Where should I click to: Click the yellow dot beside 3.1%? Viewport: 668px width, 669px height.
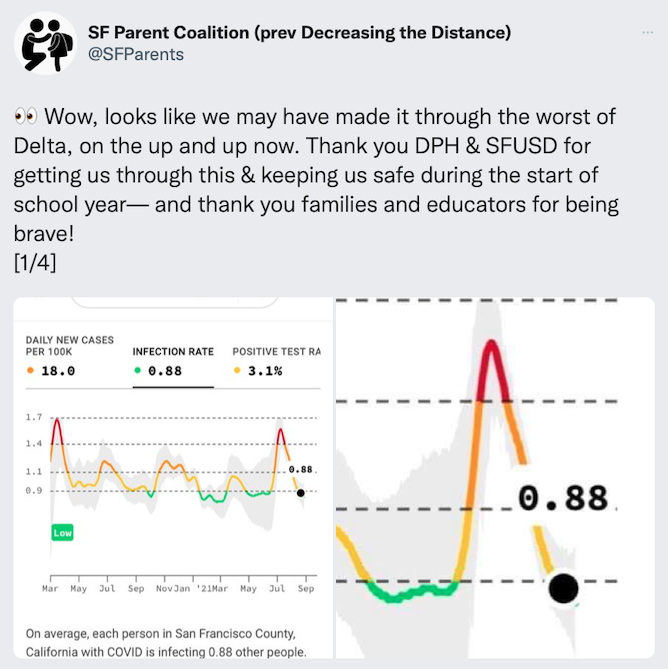(237, 370)
